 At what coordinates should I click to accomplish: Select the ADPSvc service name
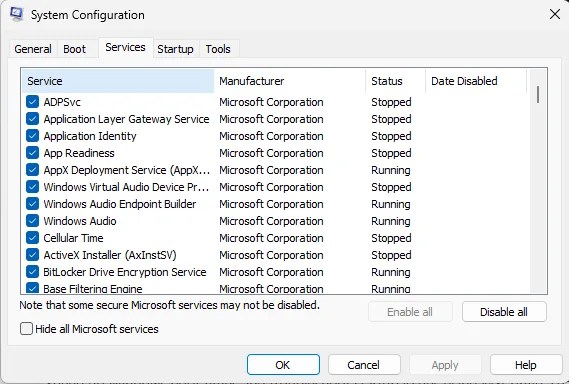click(62, 102)
